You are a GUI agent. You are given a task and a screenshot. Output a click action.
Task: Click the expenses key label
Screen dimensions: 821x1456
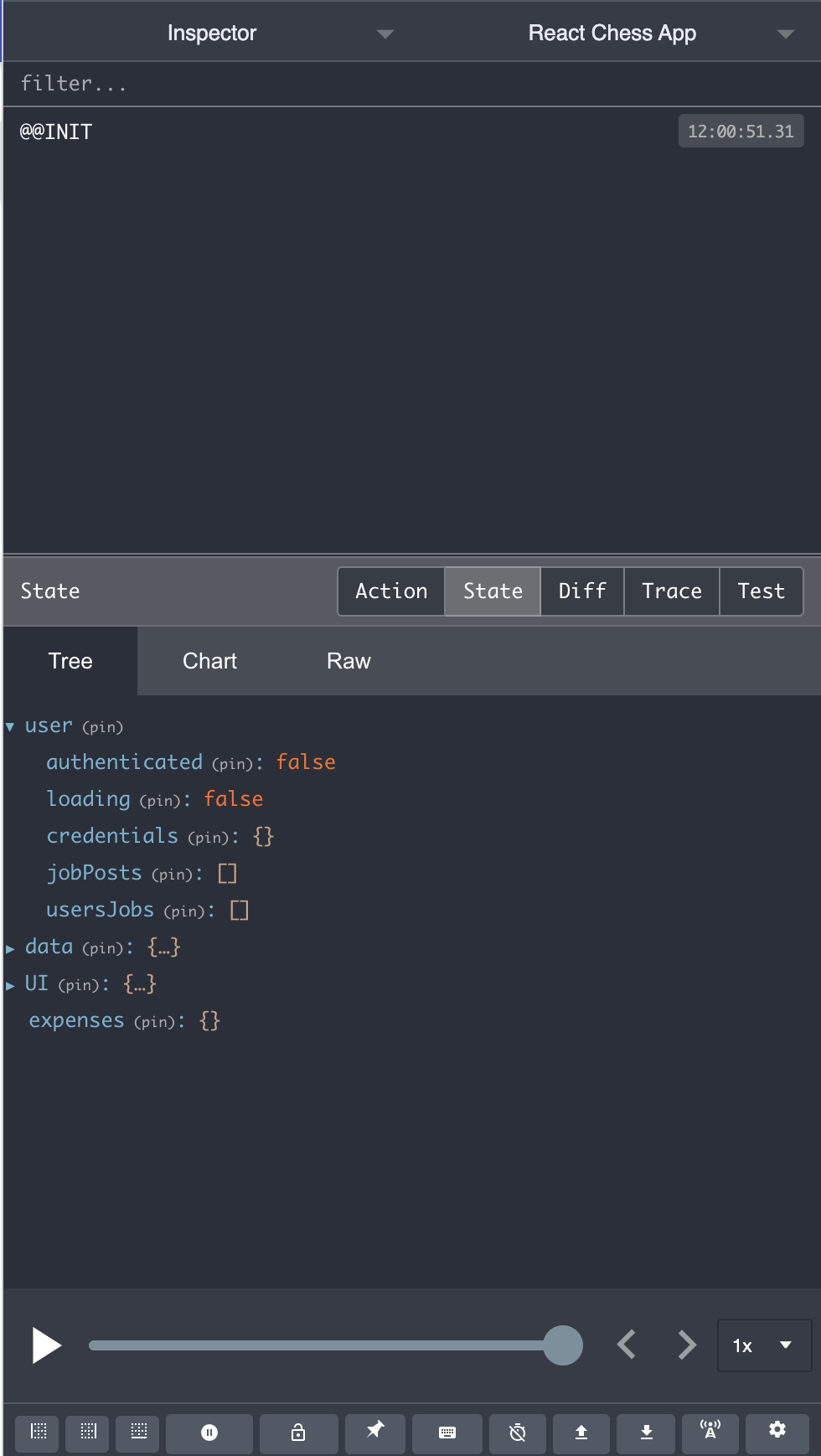(x=77, y=1020)
